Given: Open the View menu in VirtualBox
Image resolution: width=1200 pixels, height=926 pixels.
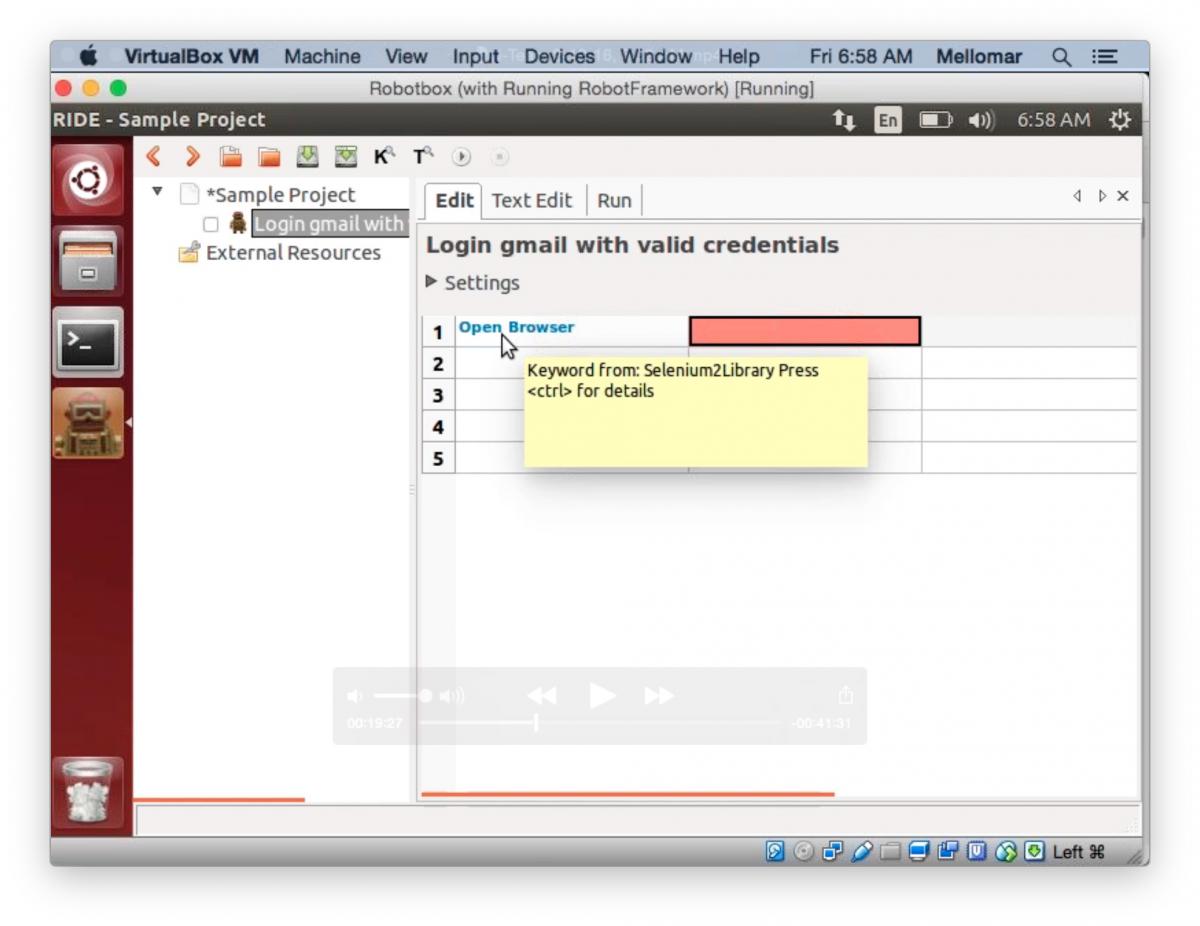Looking at the screenshot, I should (406, 57).
